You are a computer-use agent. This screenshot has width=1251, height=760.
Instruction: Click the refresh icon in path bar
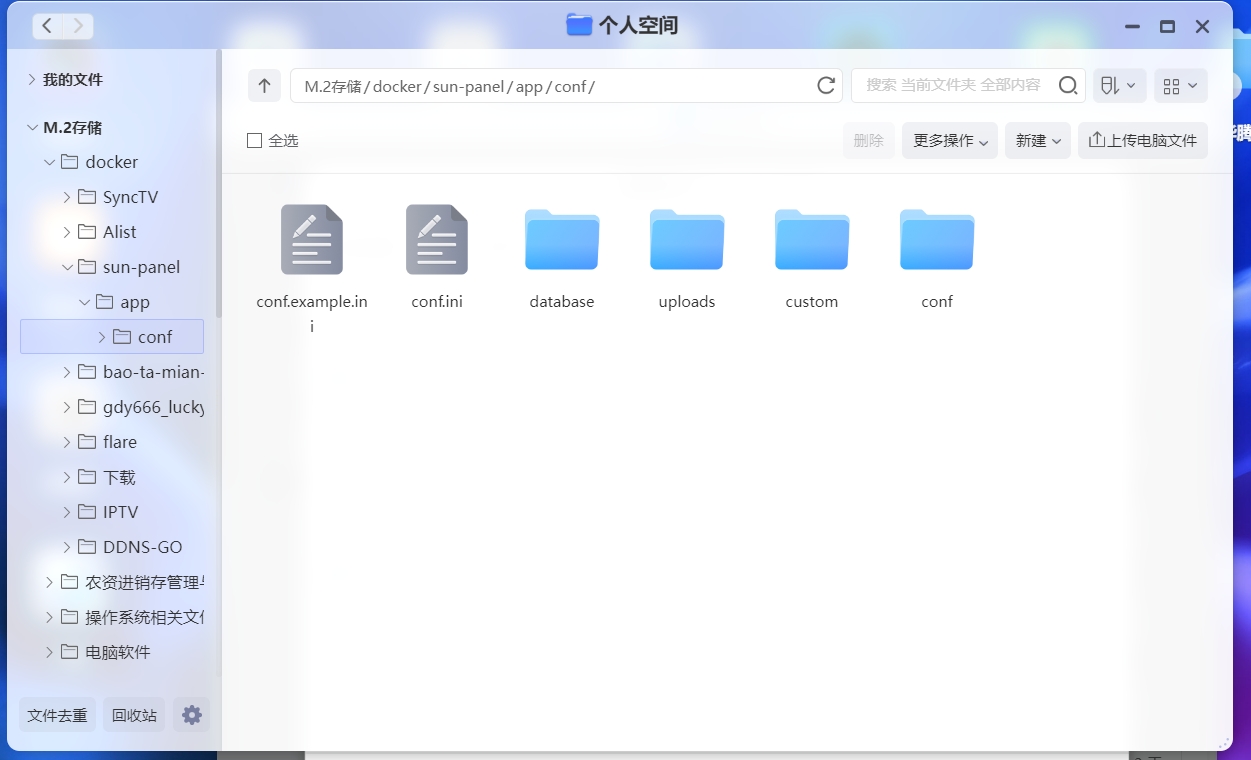(x=826, y=86)
